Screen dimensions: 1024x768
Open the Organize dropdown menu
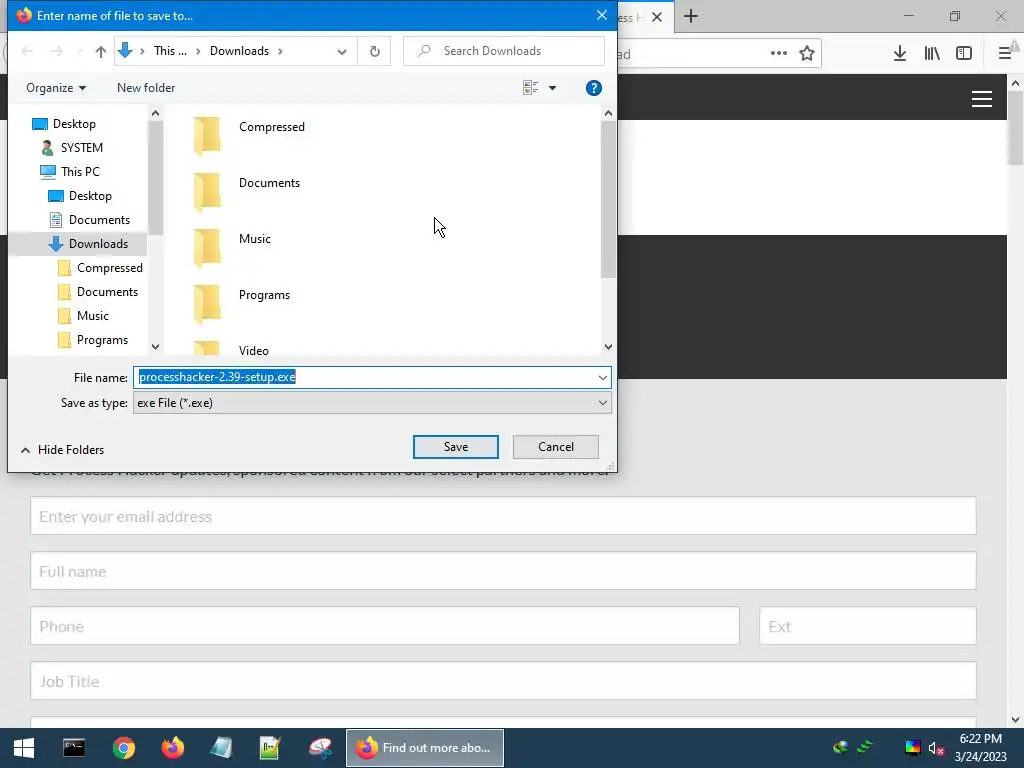[x=56, y=88]
